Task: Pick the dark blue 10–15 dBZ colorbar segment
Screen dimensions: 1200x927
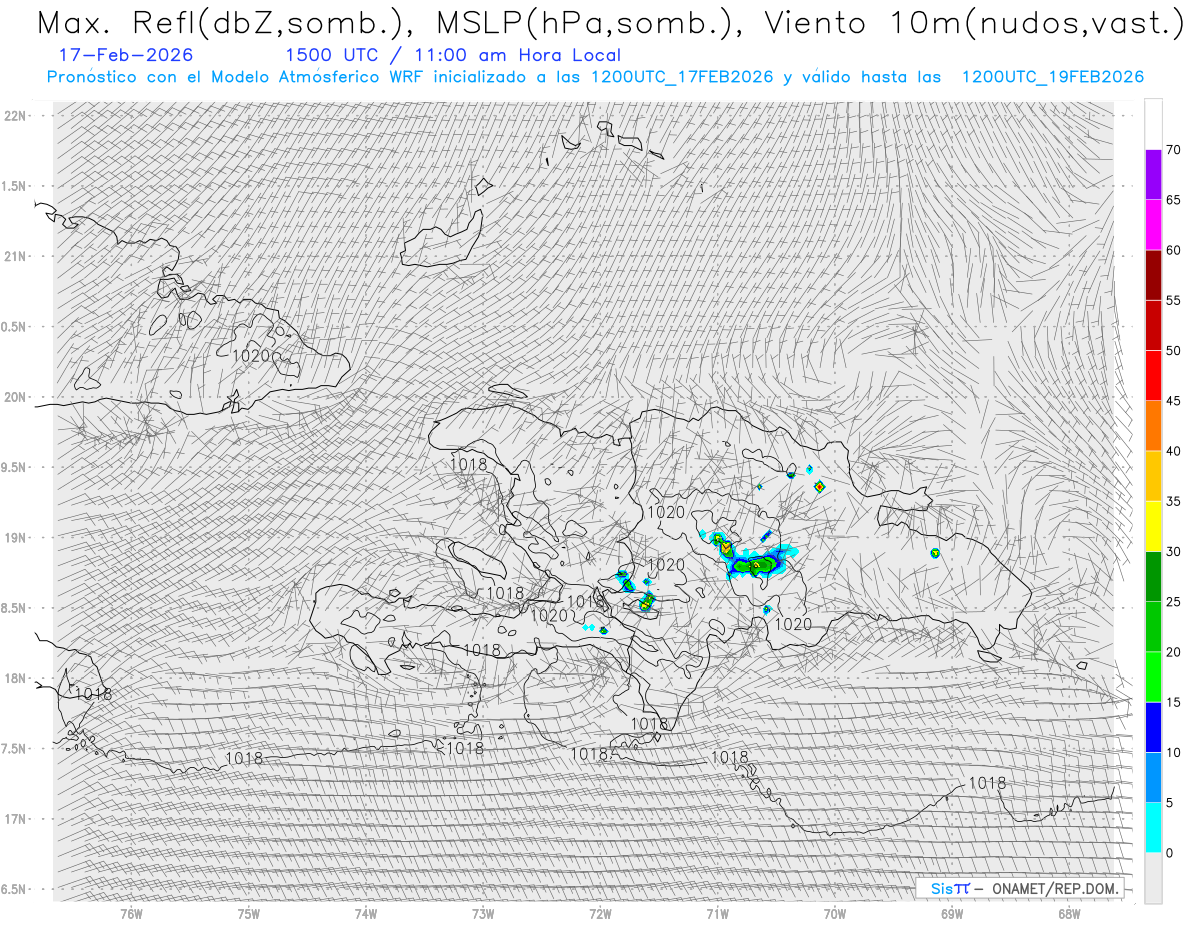Action: (x=1153, y=727)
